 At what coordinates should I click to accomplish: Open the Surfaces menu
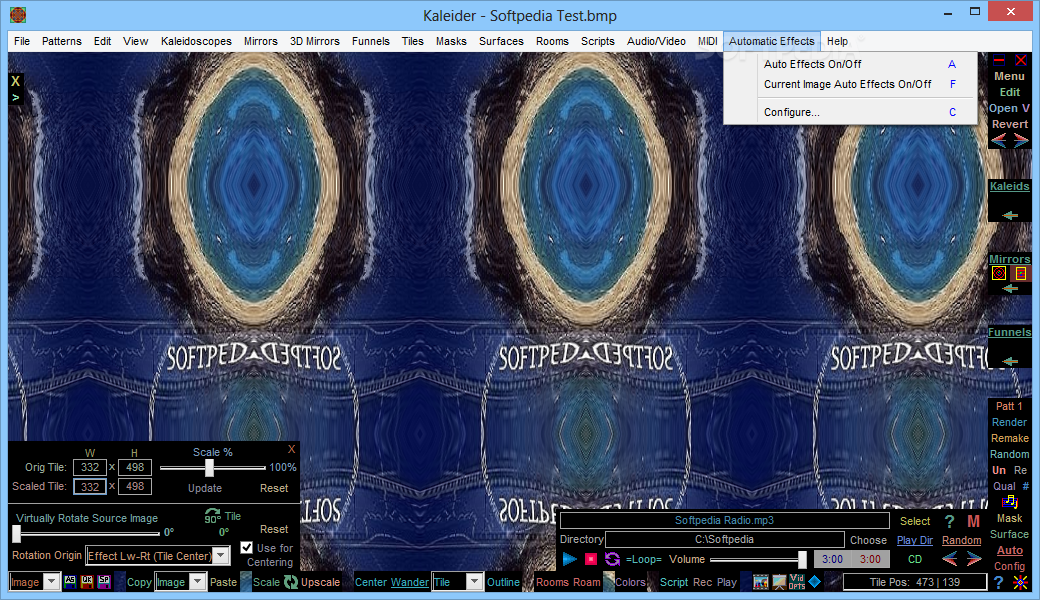(x=501, y=41)
